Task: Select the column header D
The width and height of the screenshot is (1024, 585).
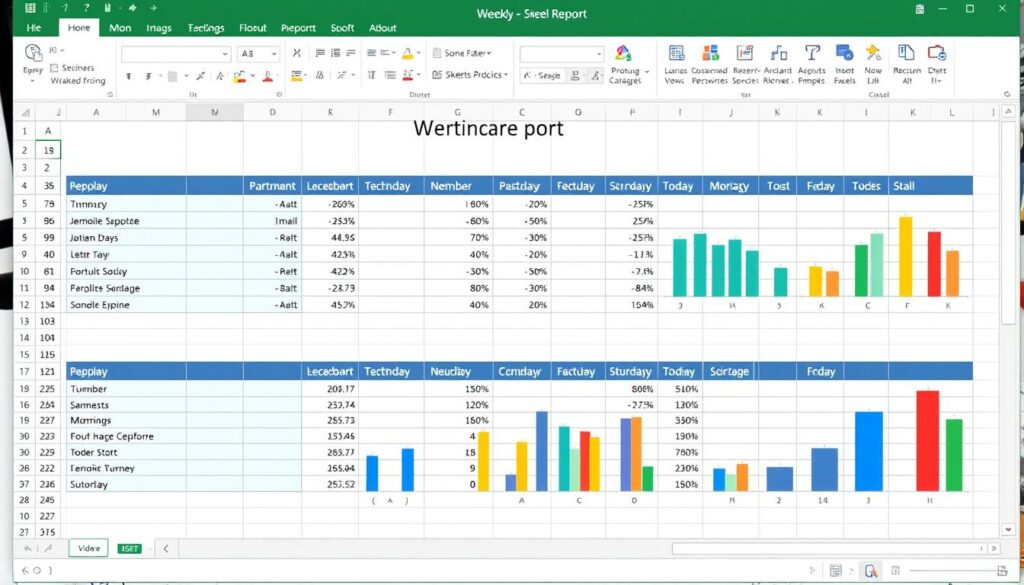Action: pyautogui.click(x=272, y=112)
